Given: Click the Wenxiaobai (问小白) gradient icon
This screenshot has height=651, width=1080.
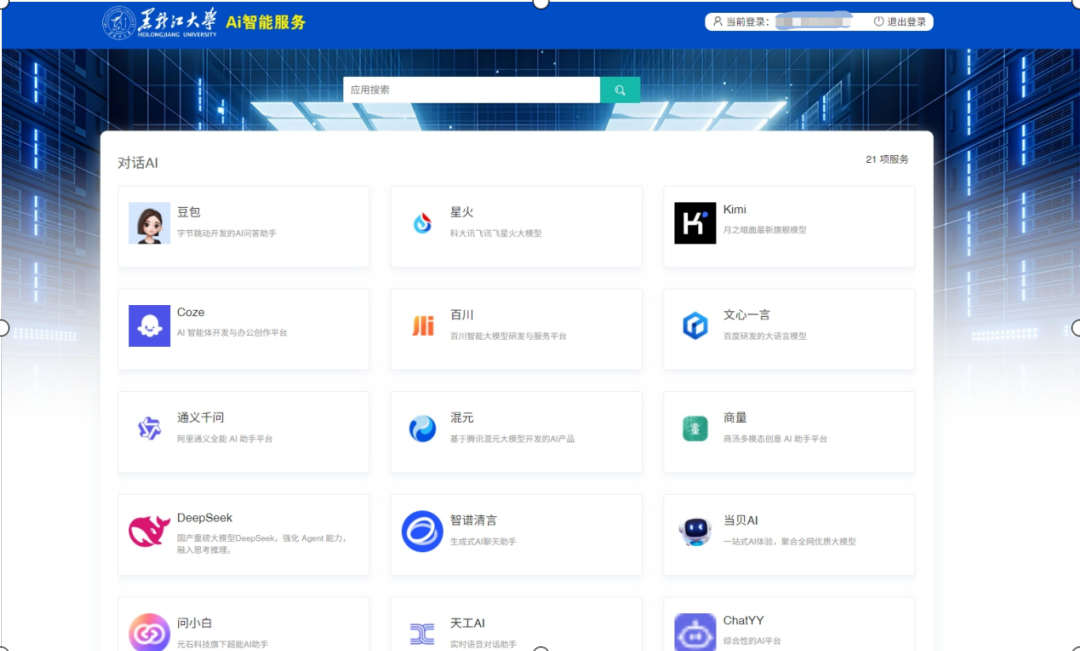Looking at the screenshot, I should tap(149, 632).
